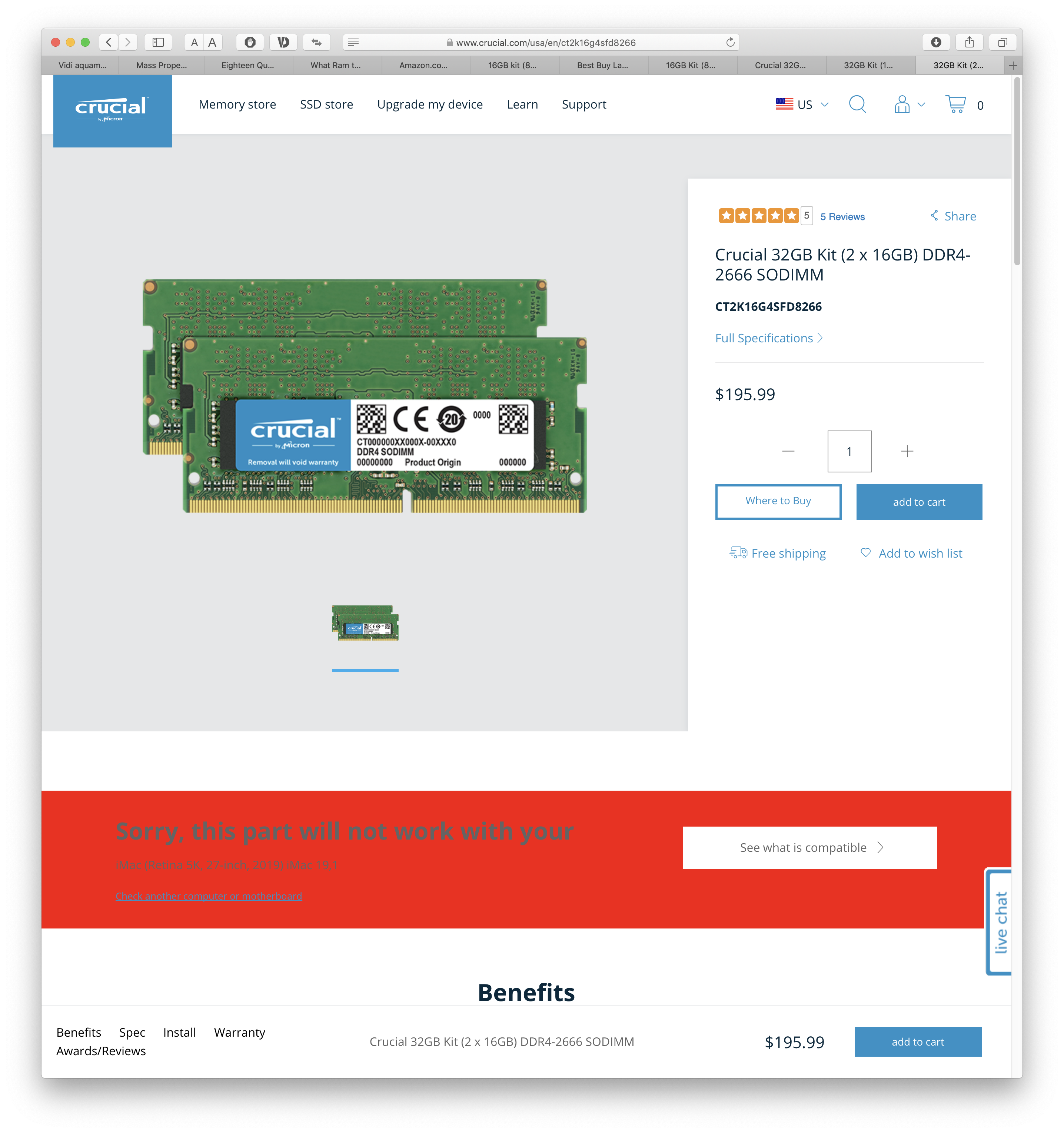Click the arrows extension toolbar icon
Image resolution: width=1064 pixels, height=1133 pixels.
317,42
